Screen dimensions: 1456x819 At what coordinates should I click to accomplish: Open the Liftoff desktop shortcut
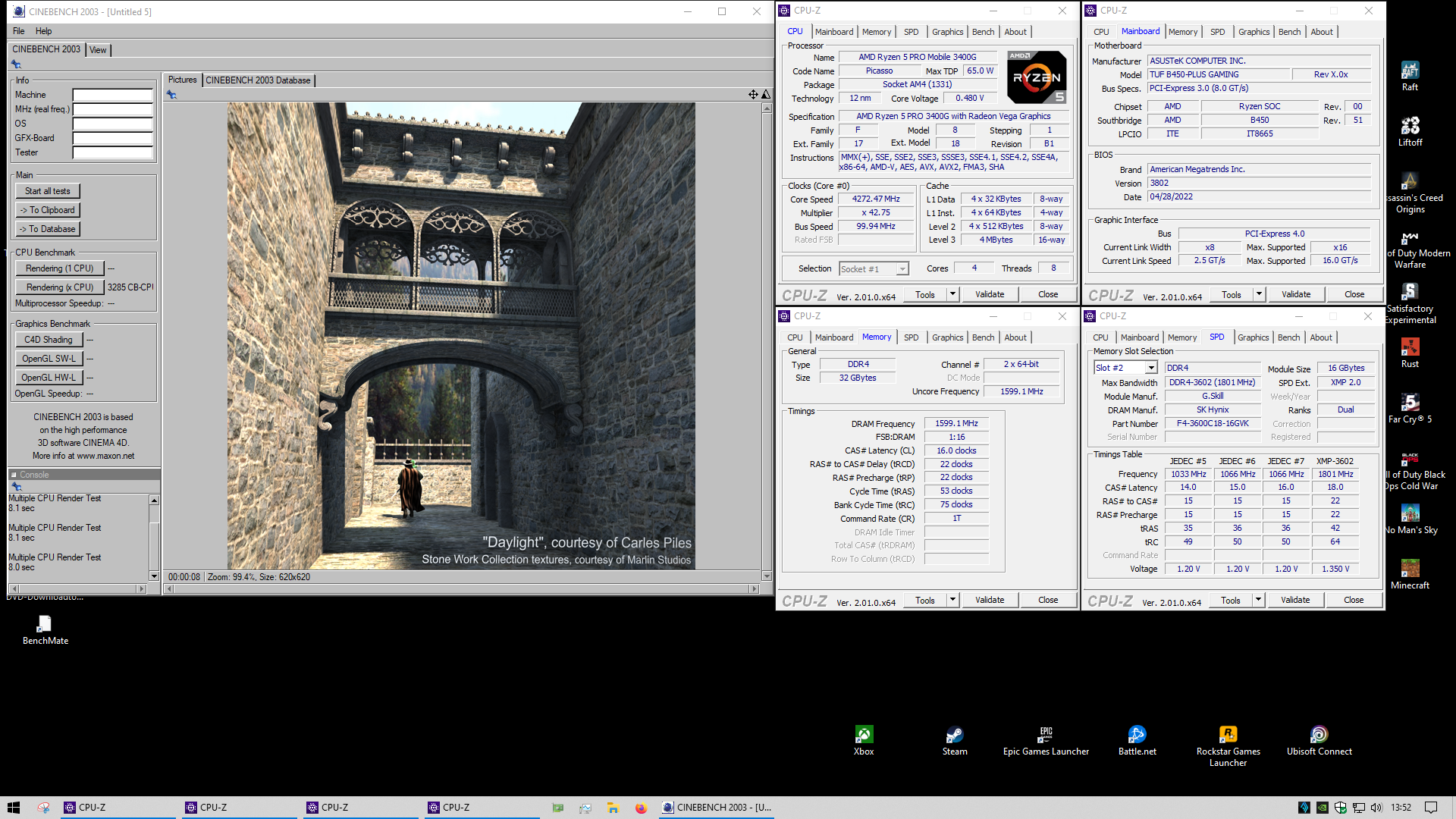click(x=1410, y=131)
